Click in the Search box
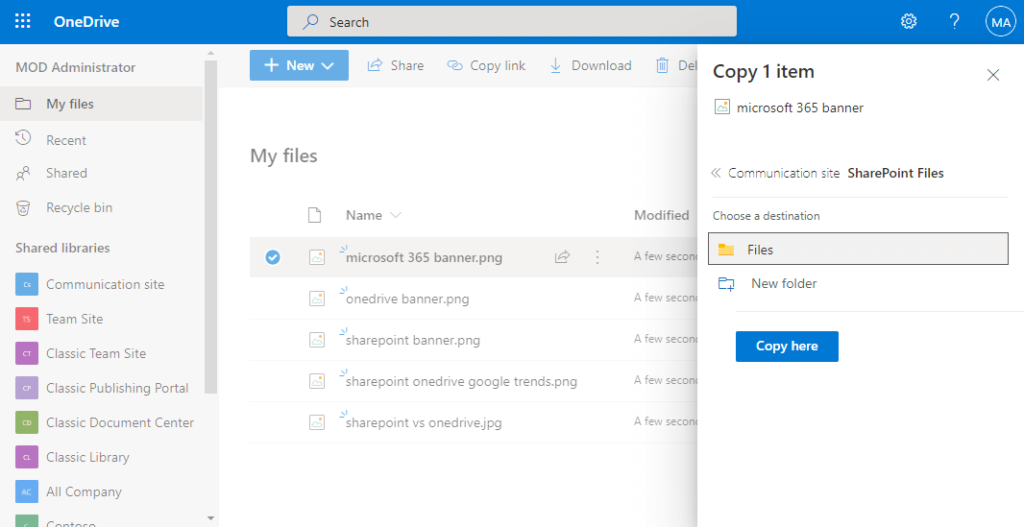Viewport: 1024px width, 527px height. coord(512,22)
